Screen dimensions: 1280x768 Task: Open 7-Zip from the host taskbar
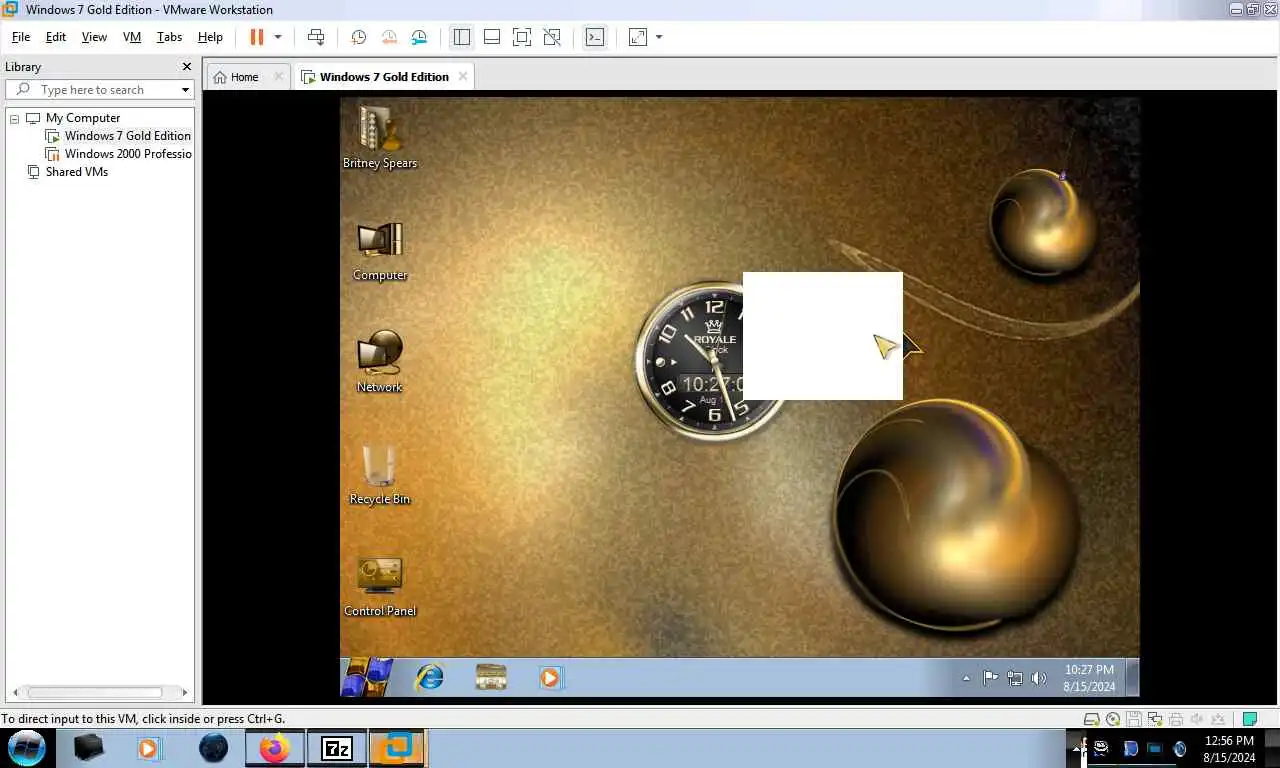336,747
